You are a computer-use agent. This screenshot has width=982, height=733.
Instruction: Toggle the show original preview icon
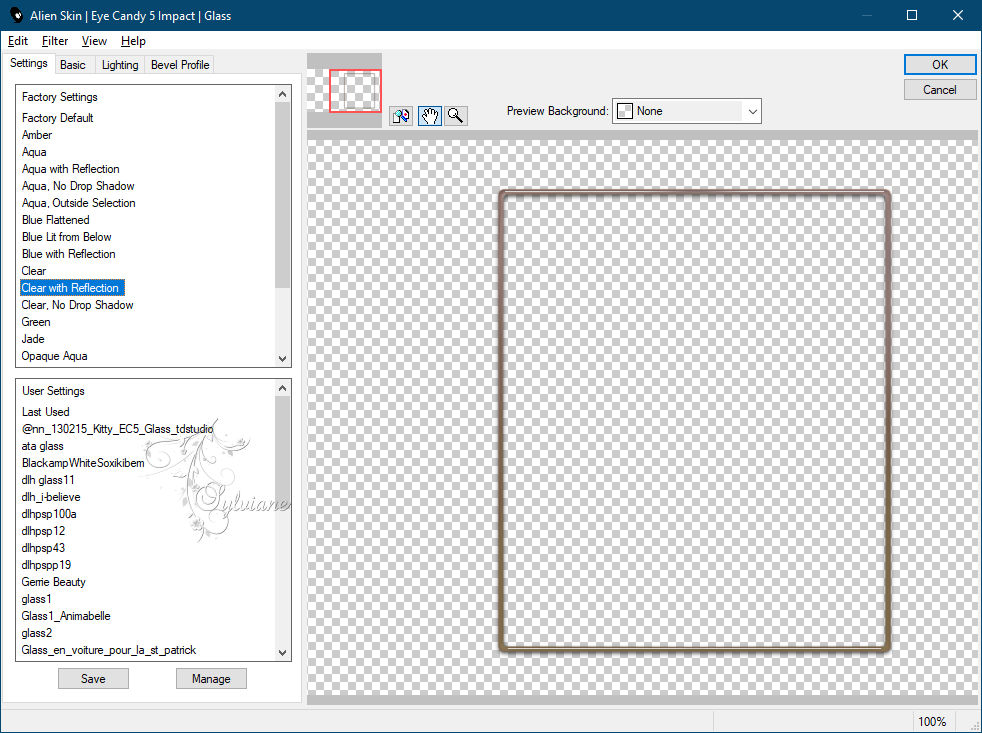coord(401,116)
